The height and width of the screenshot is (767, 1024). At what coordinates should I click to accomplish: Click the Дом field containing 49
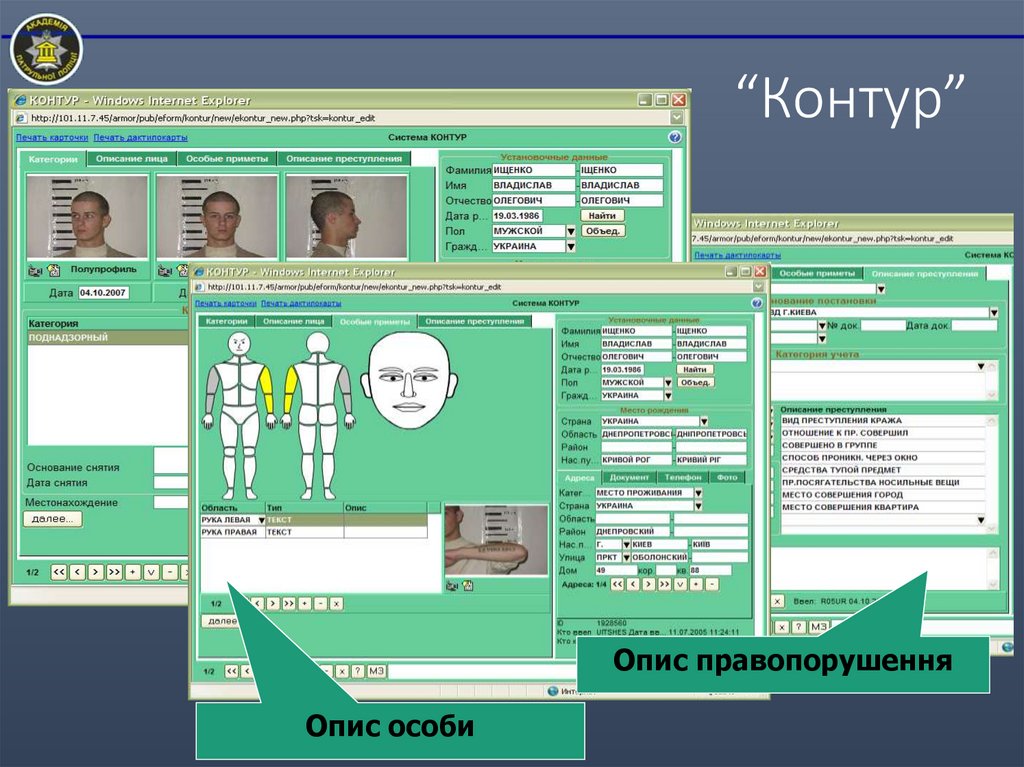coord(615,570)
